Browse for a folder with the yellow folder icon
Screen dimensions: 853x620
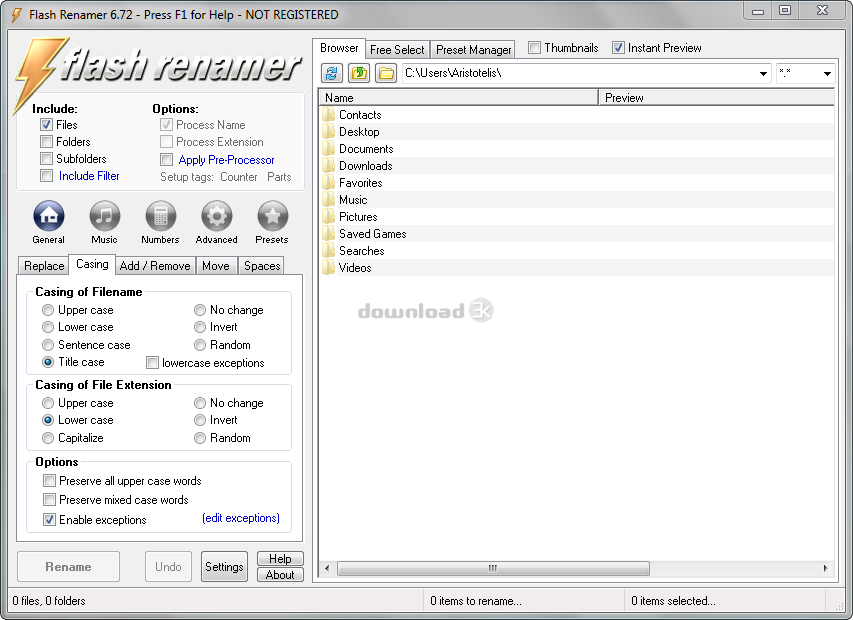[386, 73]
